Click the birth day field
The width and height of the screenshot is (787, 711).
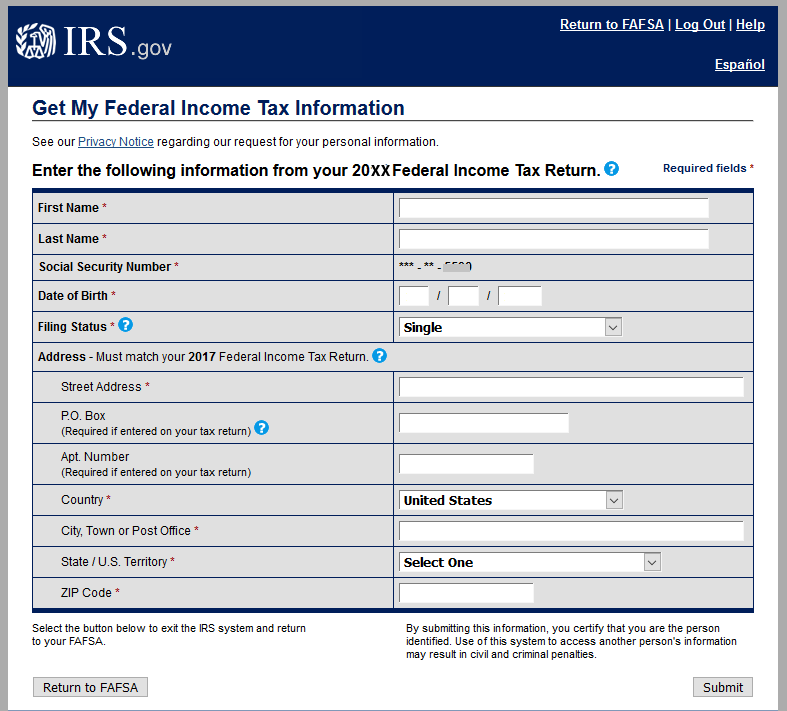(463, 296)
